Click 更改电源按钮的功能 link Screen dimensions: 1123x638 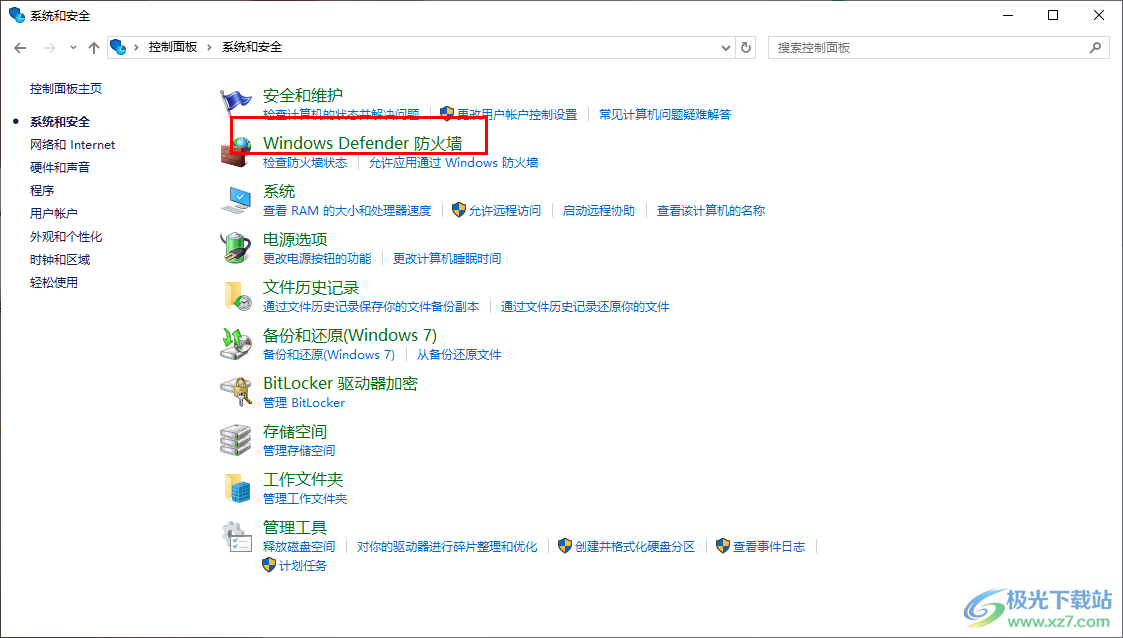pos(317,258)
